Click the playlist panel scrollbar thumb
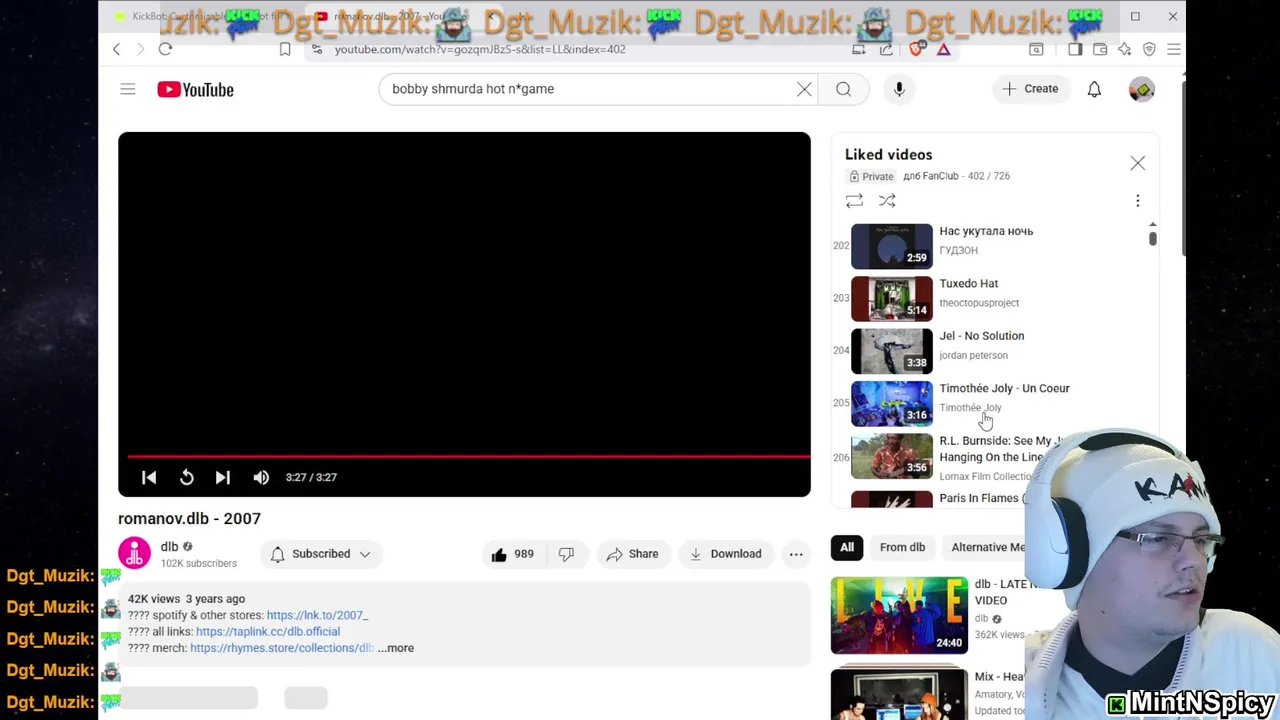This screenshot has height=720, width=1280. tap(1152, 238)
